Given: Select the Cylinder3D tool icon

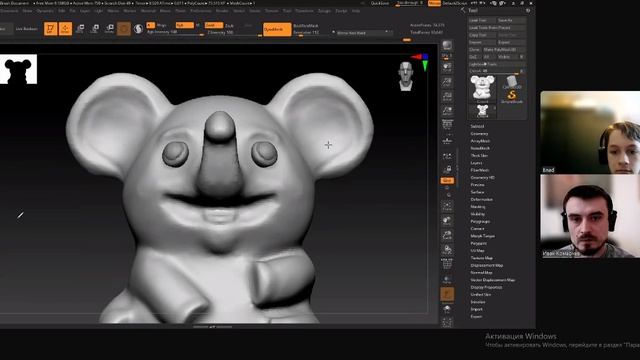Looking at the screenshot, I should coord(512,82).
